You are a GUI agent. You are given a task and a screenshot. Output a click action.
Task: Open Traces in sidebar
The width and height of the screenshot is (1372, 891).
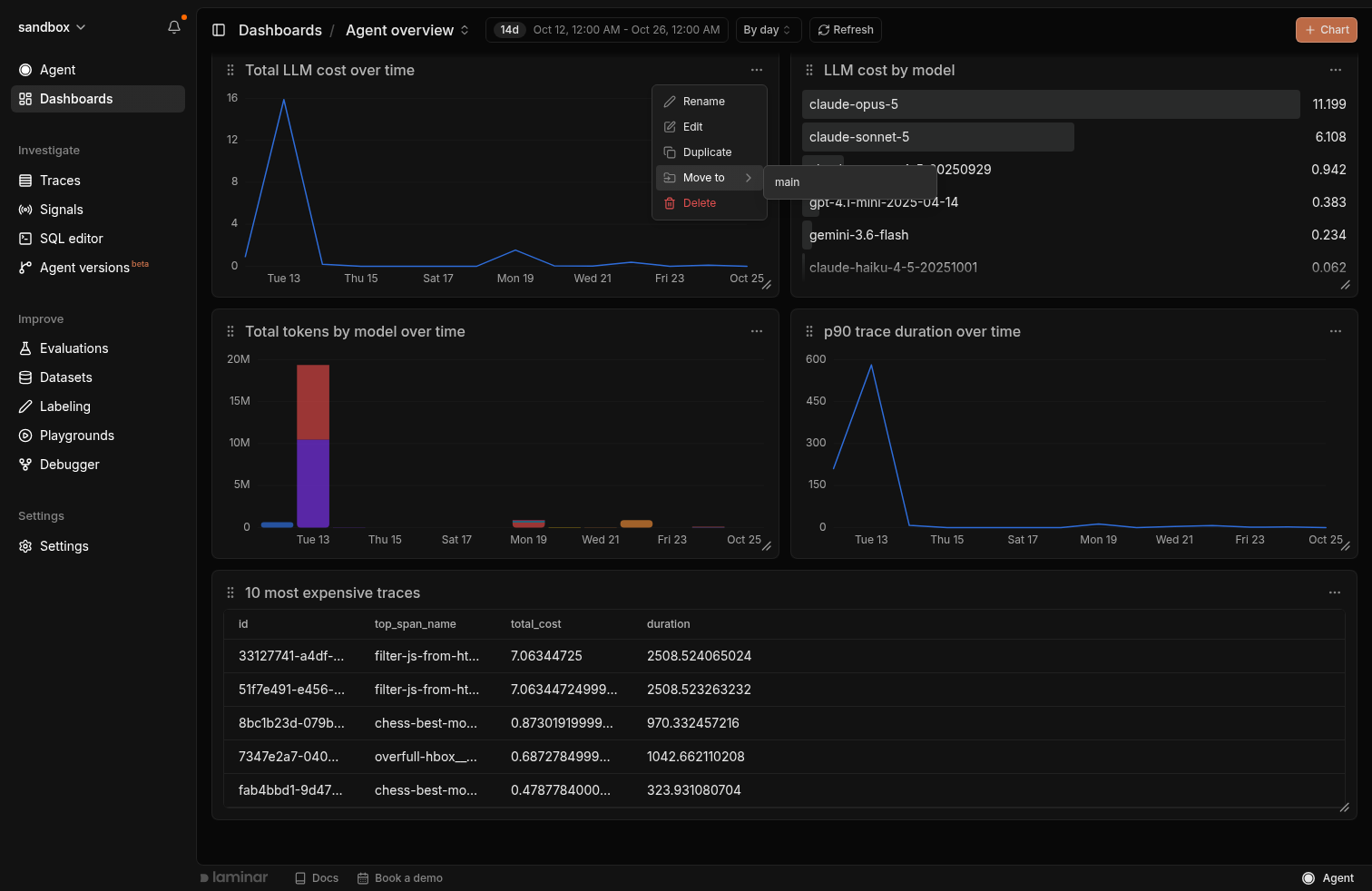(x=98, y=181)
